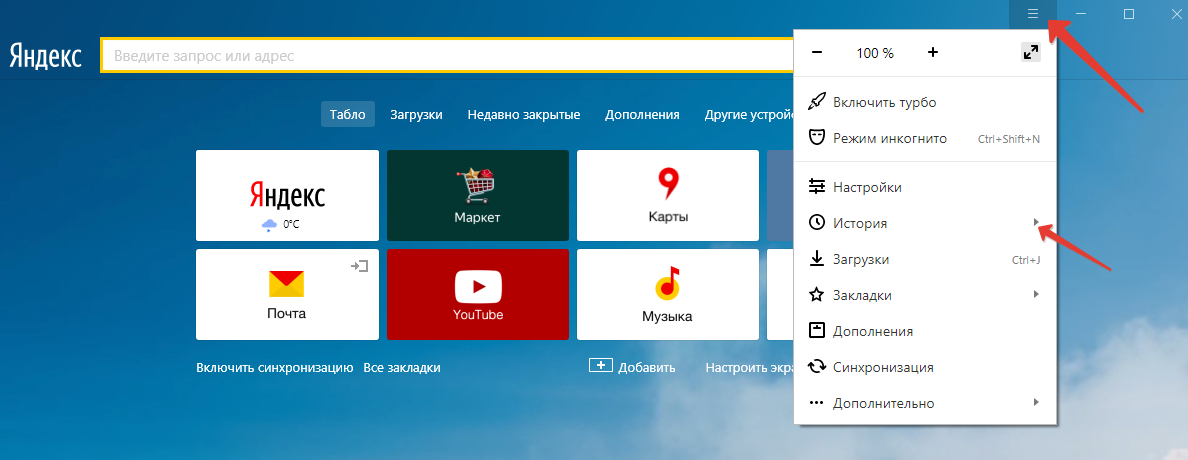Expand the Дополнительно submenu arrow
Screen dimensions: 1188x460
pyautogui.click(x=1036, y=402)
